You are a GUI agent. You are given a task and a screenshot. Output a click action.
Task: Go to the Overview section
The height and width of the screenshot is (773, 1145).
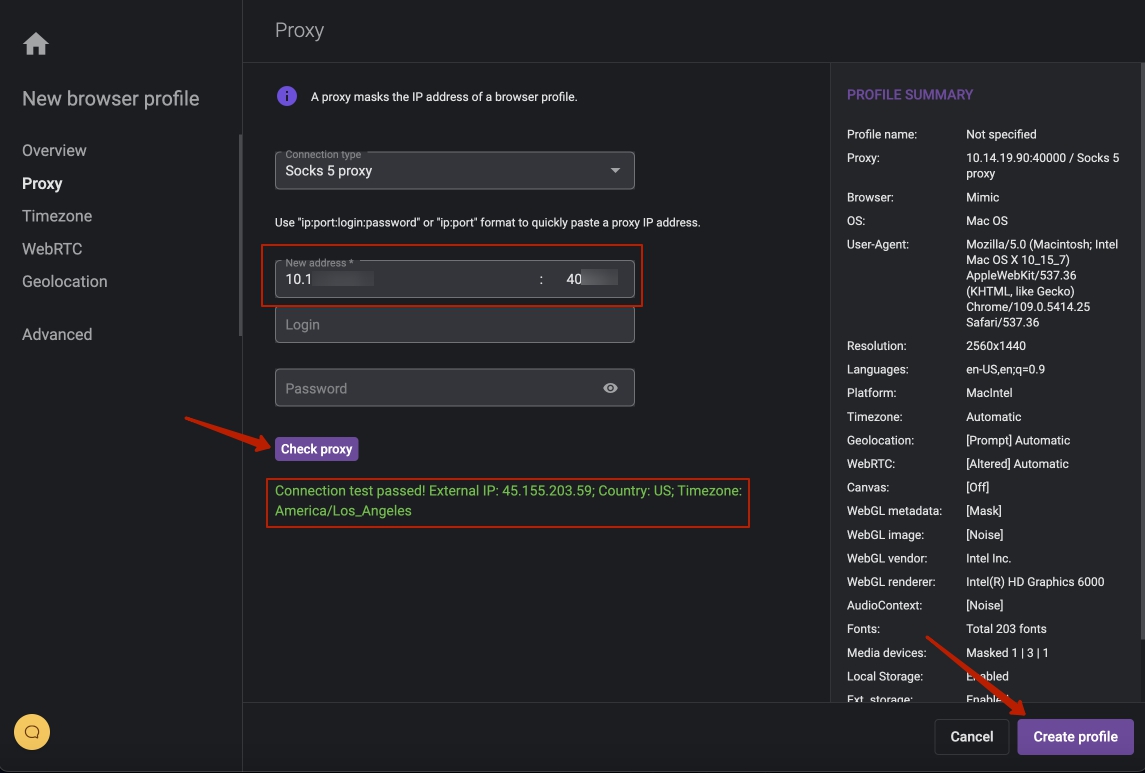tap(54, 150)
